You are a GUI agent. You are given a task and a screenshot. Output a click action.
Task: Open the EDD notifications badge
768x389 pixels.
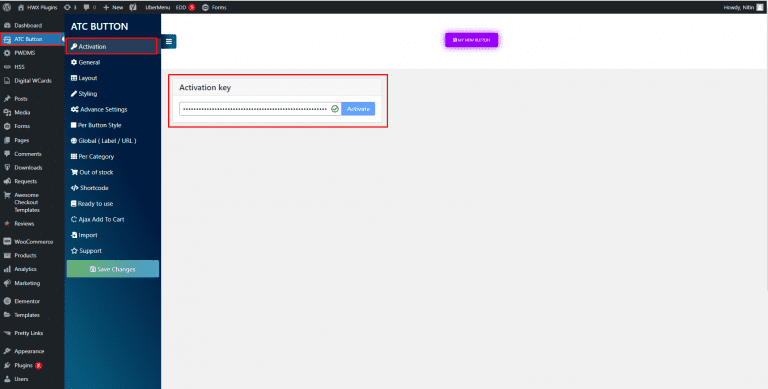tap(192, 7)
